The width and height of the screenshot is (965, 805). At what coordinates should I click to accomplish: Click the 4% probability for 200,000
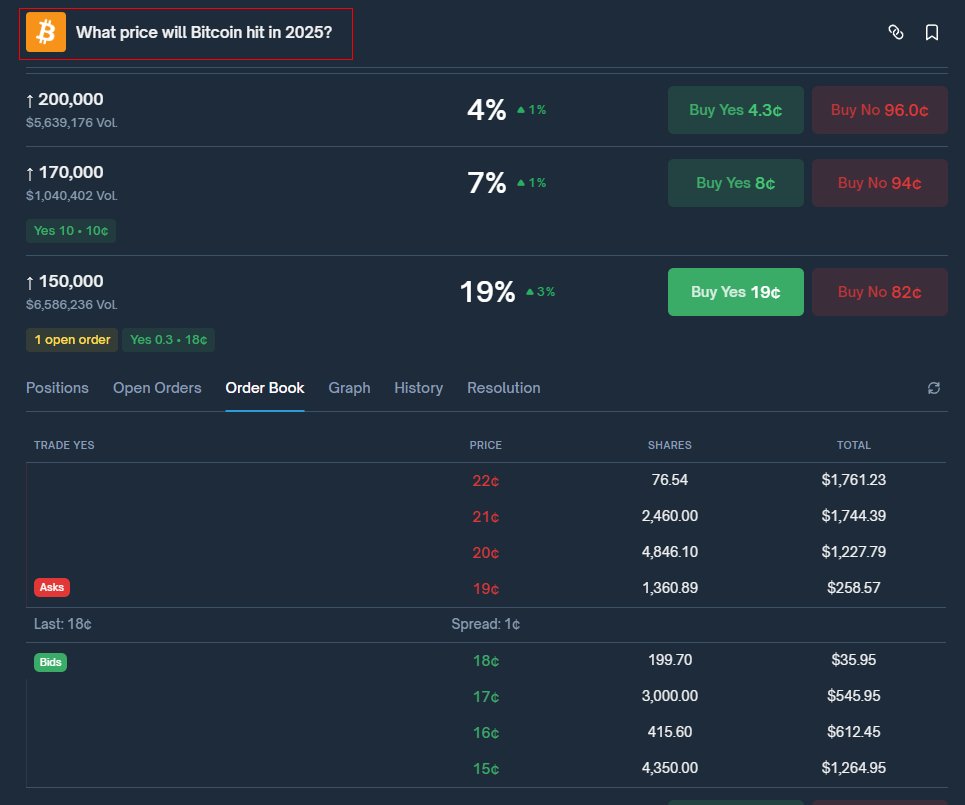coord(487,110)
